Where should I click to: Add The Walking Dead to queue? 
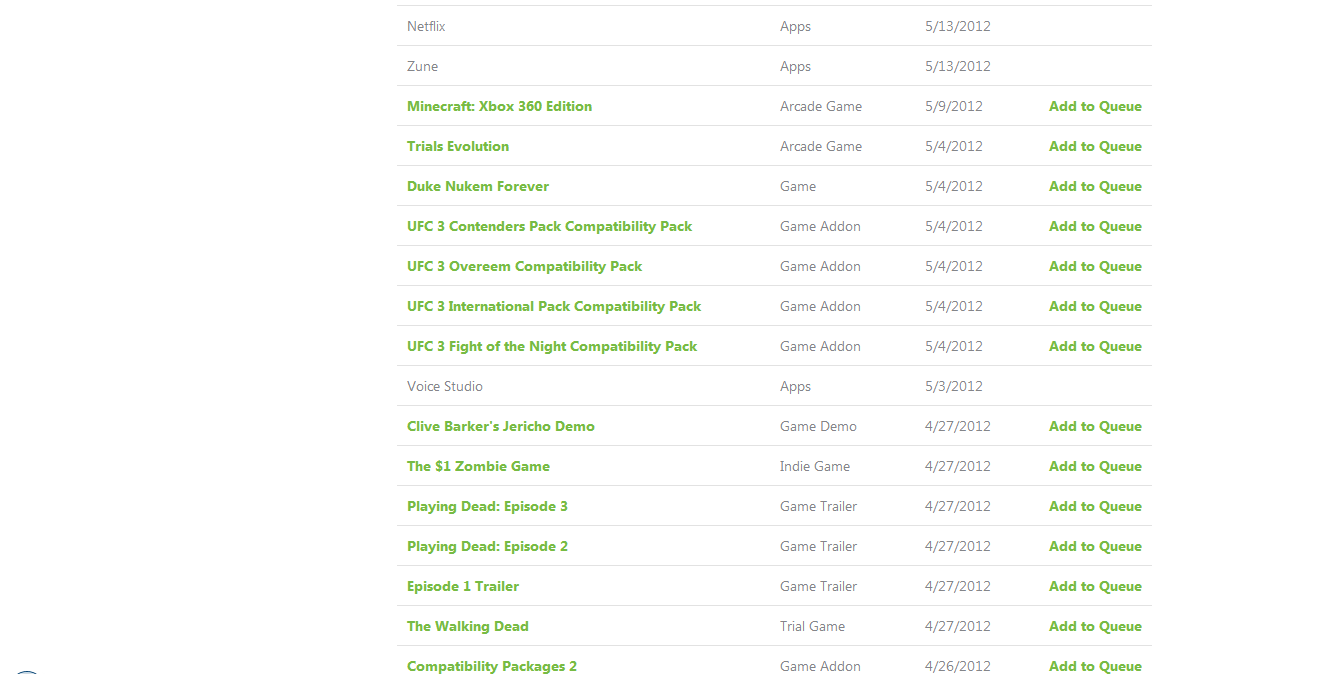tap(1095, 626)
